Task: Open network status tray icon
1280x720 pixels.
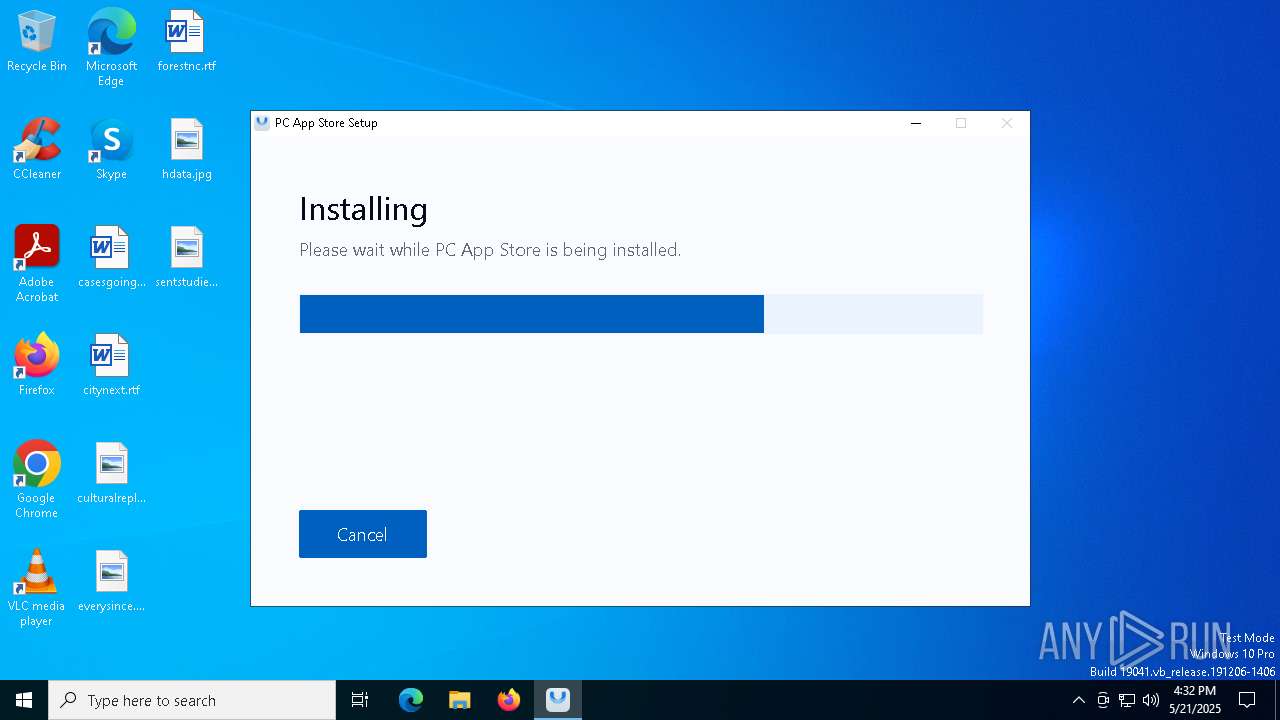Action: click(x=1127, y=700)
